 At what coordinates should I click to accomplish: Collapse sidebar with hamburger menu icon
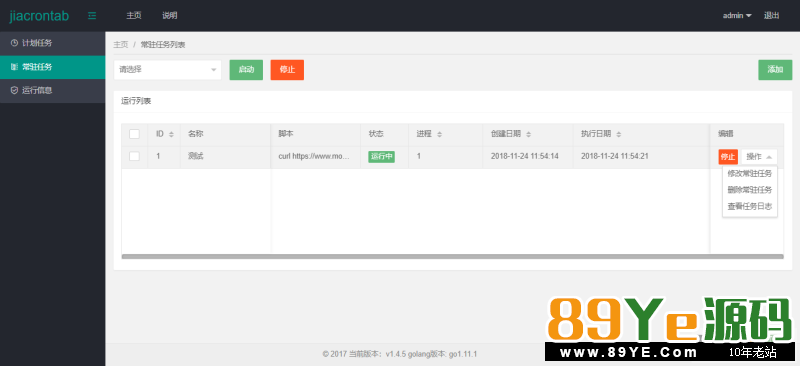click(x=92, y=16)
